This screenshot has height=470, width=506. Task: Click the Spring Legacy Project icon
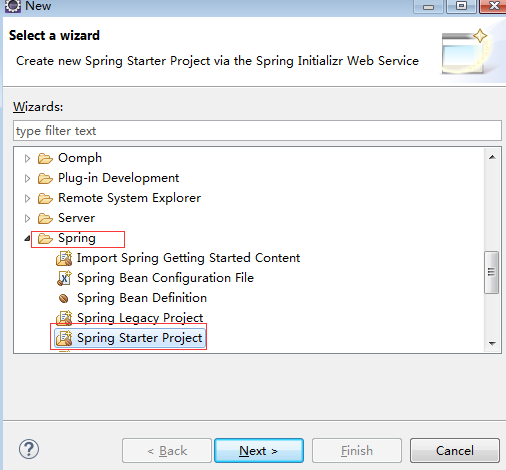point(64,318)
